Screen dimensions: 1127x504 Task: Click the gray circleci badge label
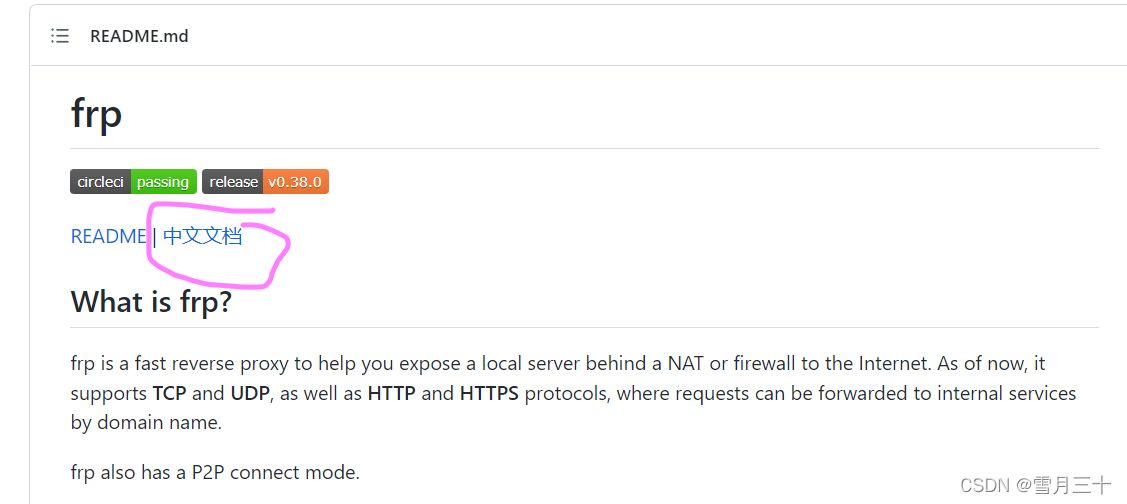tap(101, 182)
